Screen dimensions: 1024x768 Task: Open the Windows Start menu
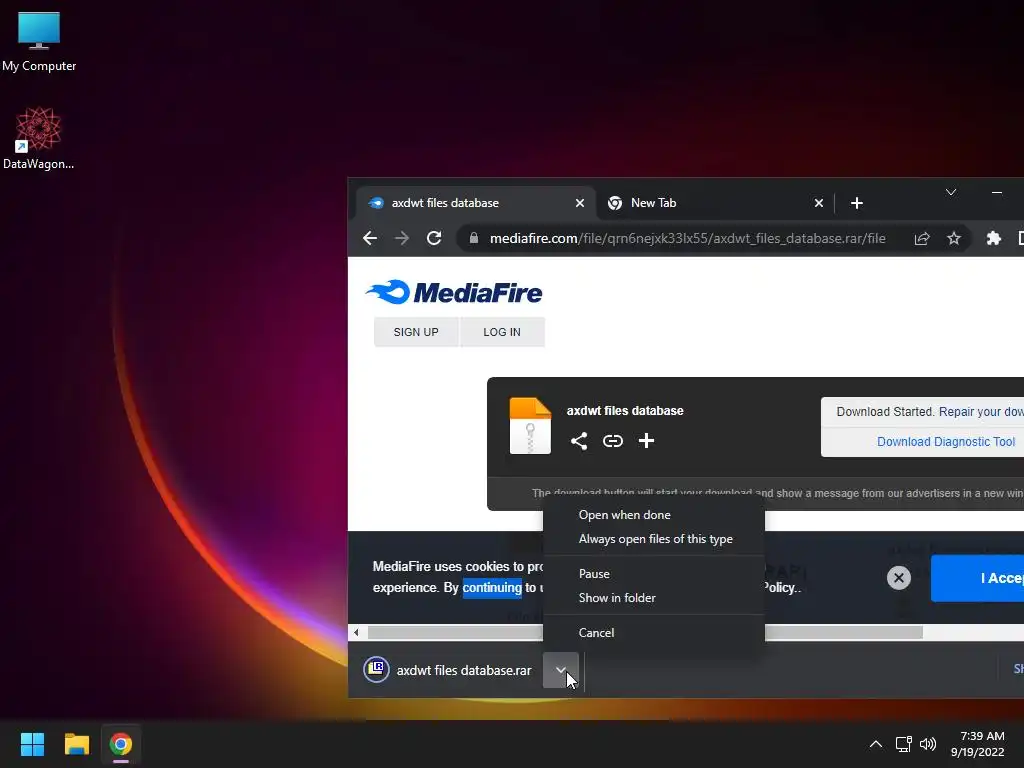pos(32,744)
